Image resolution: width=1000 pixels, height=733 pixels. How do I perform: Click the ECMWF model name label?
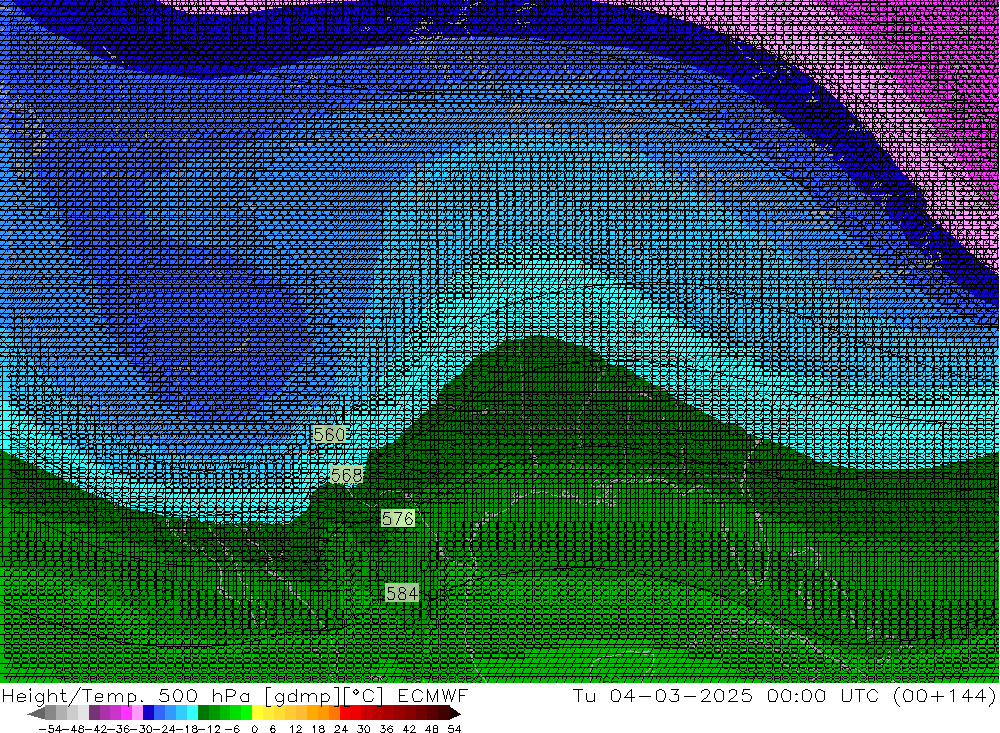[433, 695]
